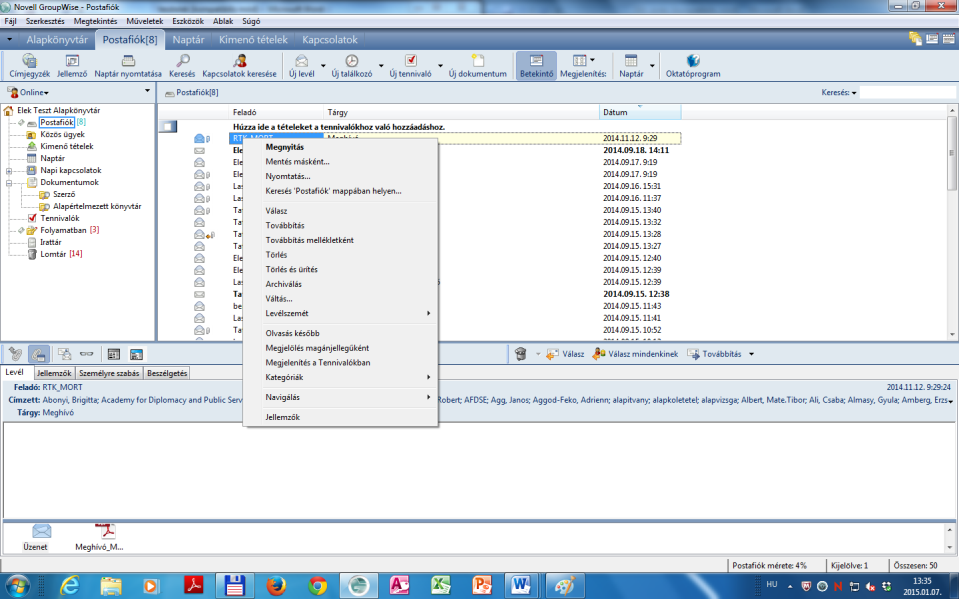The height and width of the screenshot is (599, 959).
Task: Open Word from the taskbar
Action: (520, 586)
